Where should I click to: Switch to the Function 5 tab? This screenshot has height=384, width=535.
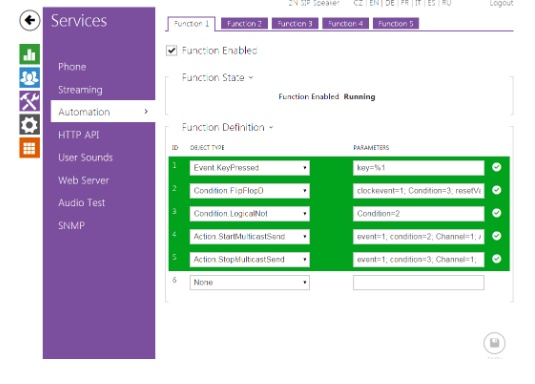click(x=396, y=24)
